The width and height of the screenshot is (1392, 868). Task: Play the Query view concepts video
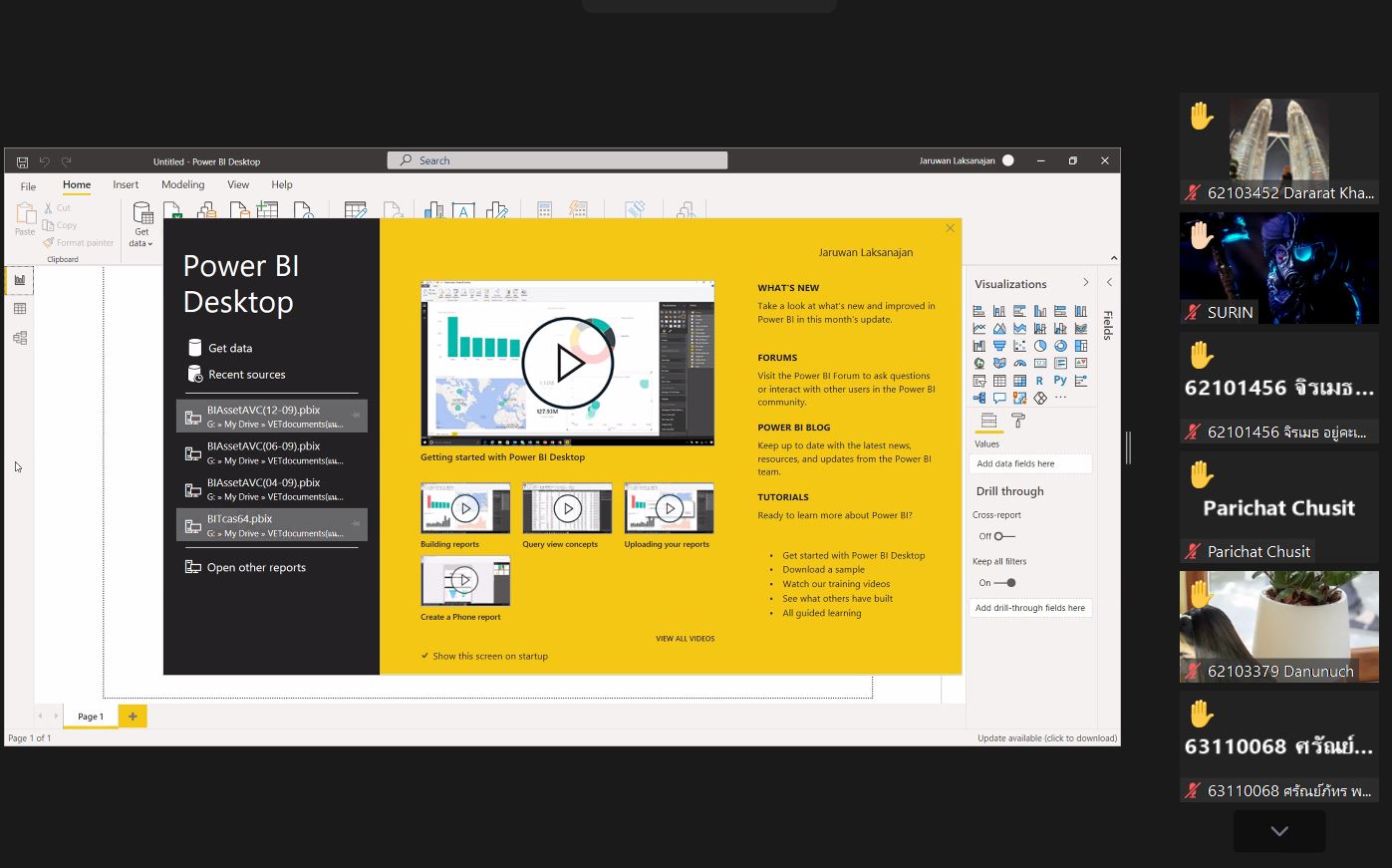[567, 508]
